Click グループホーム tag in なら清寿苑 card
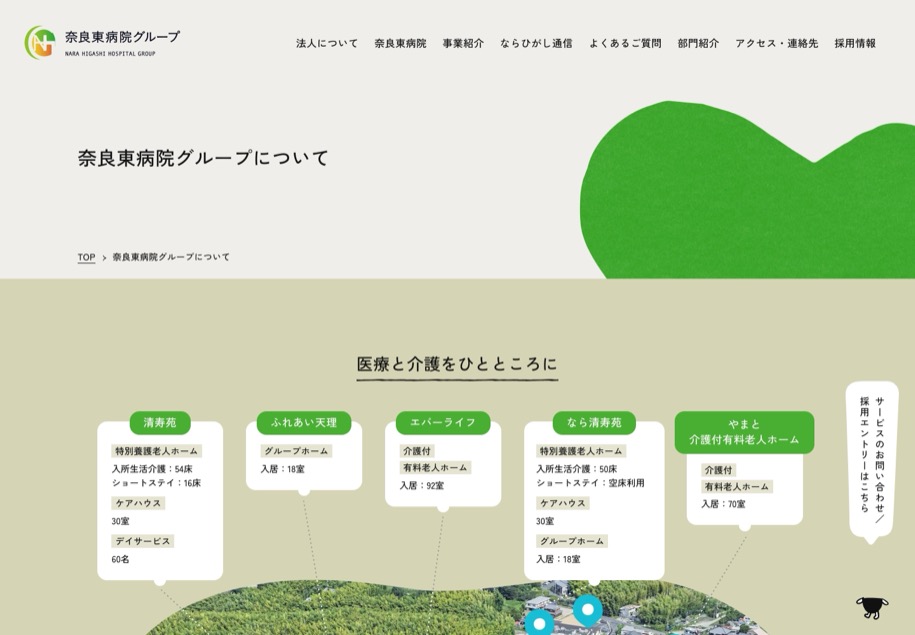The width and height of the screenshot is (915, 635). pos(572,542)
